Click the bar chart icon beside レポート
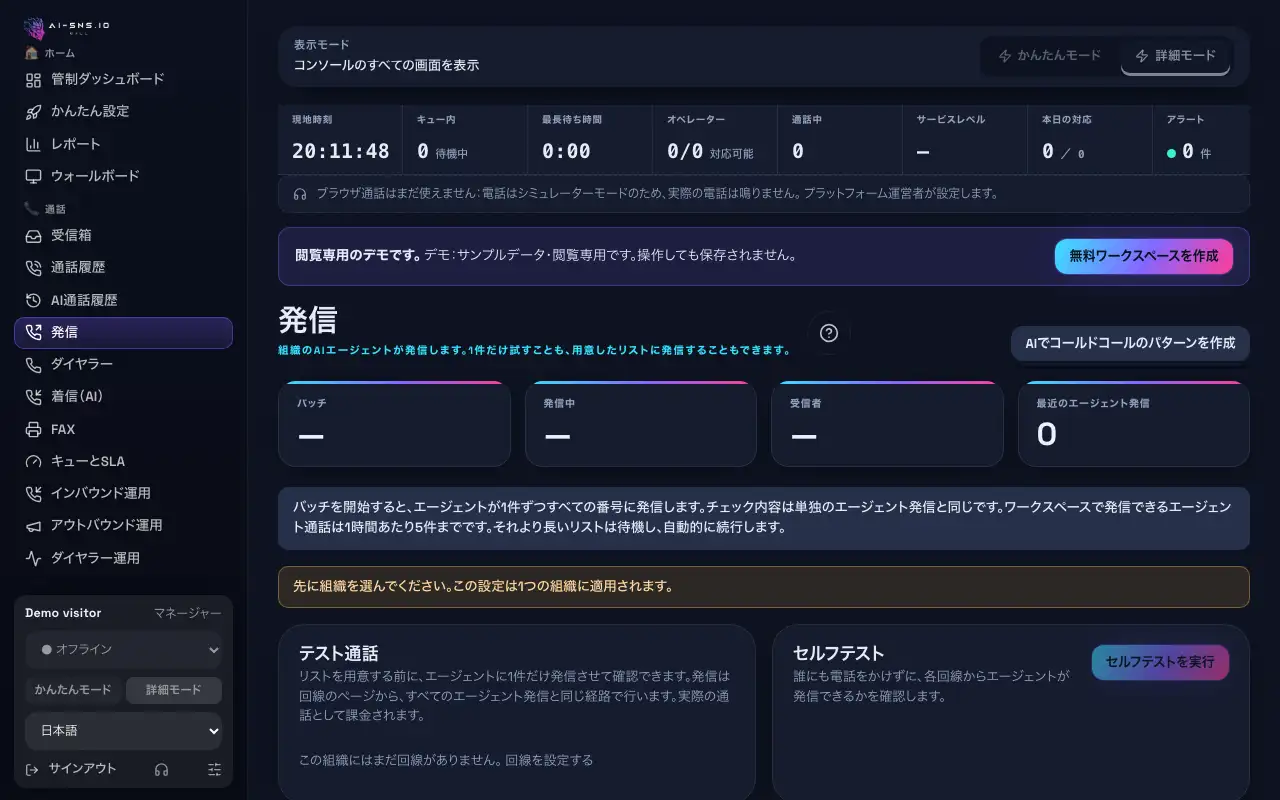The image size is (1280, 800). (33, 144)
